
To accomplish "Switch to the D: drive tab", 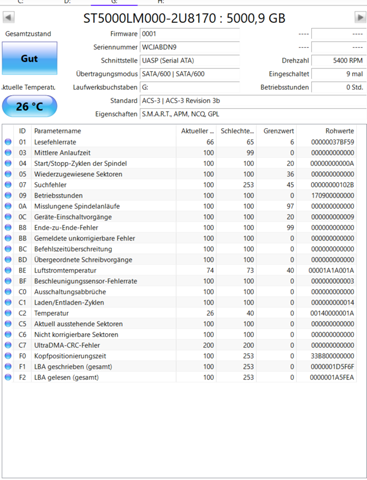I will point(67,2).
